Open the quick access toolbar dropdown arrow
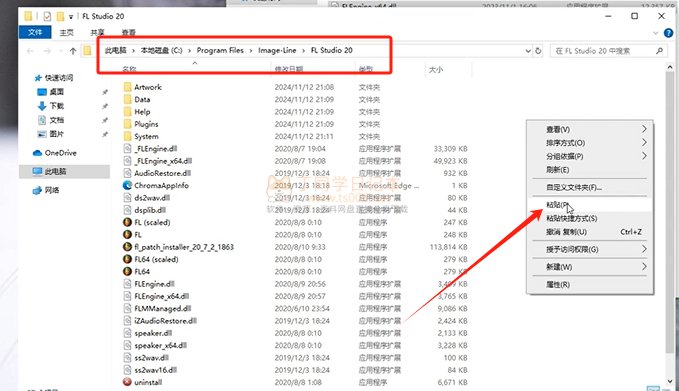Screen dimensions: 679x391 71,17
